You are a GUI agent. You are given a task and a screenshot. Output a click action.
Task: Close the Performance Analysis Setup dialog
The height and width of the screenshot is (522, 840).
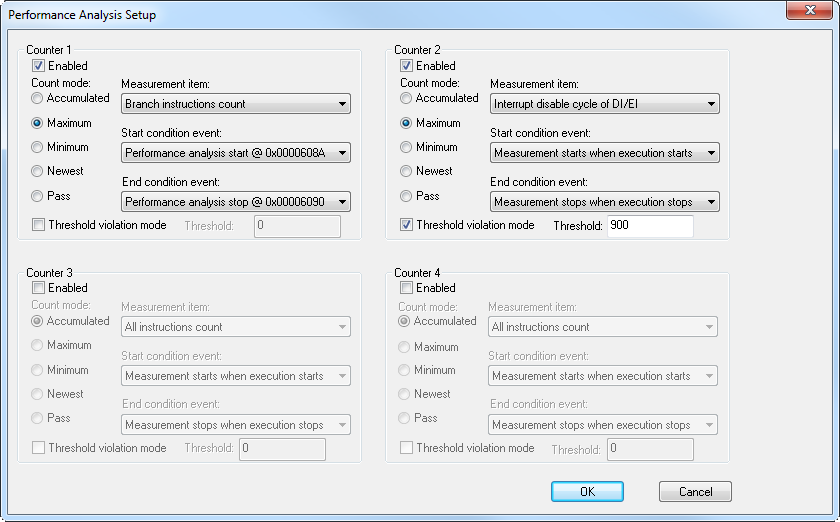pyautogui.click(x=812, y=13)
